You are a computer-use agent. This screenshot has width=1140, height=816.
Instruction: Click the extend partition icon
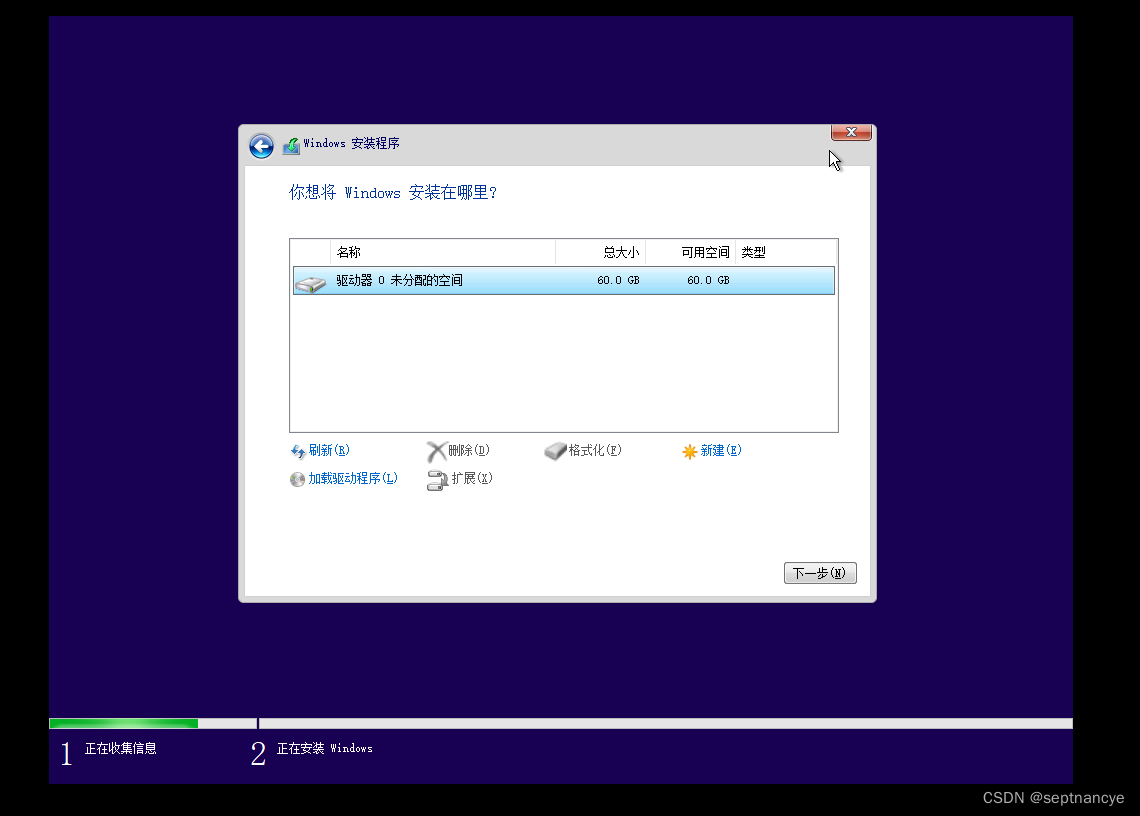tap(437, 480)
